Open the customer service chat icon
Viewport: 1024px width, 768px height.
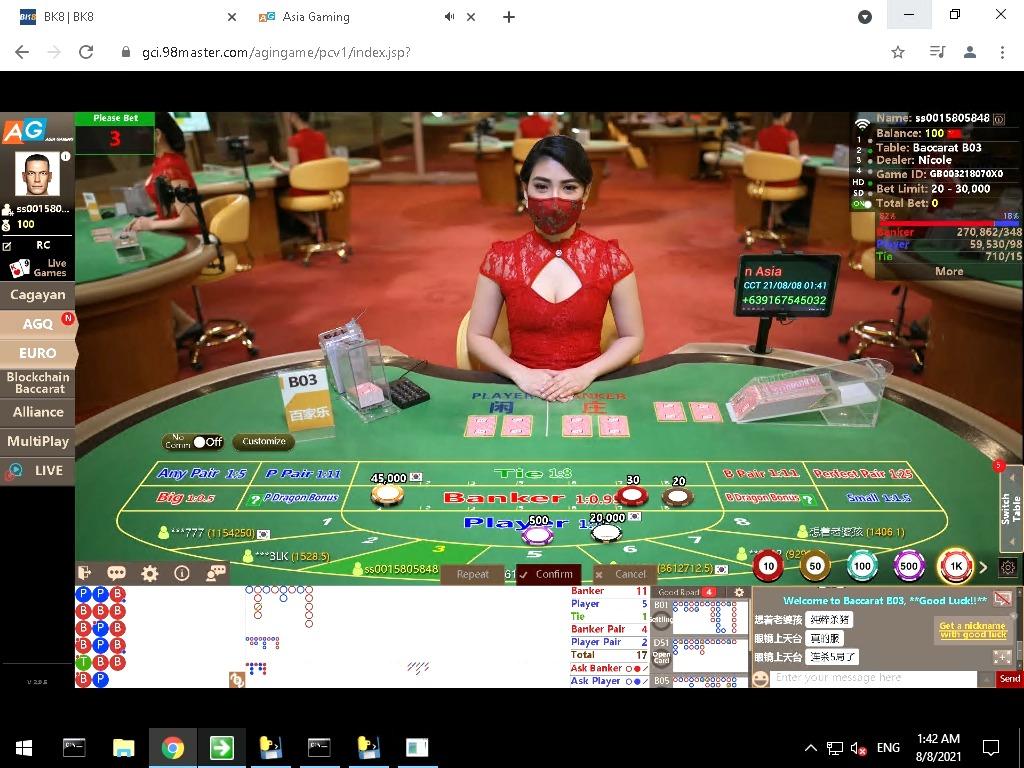point(216,573)
